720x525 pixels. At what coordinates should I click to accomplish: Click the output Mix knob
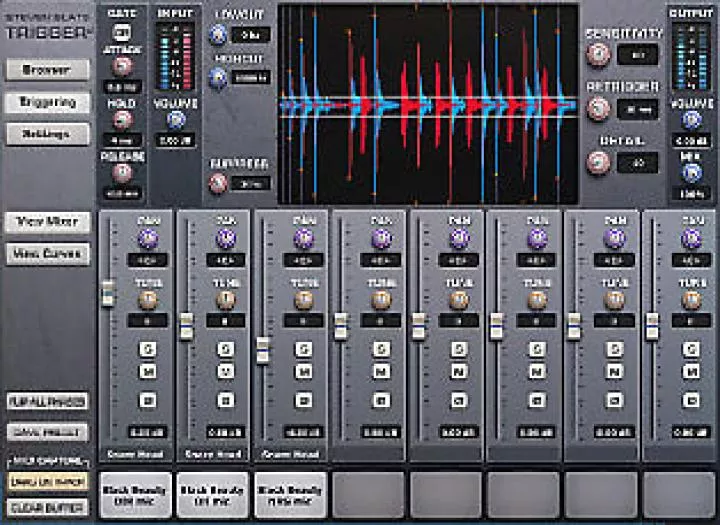tap(691, 173)
